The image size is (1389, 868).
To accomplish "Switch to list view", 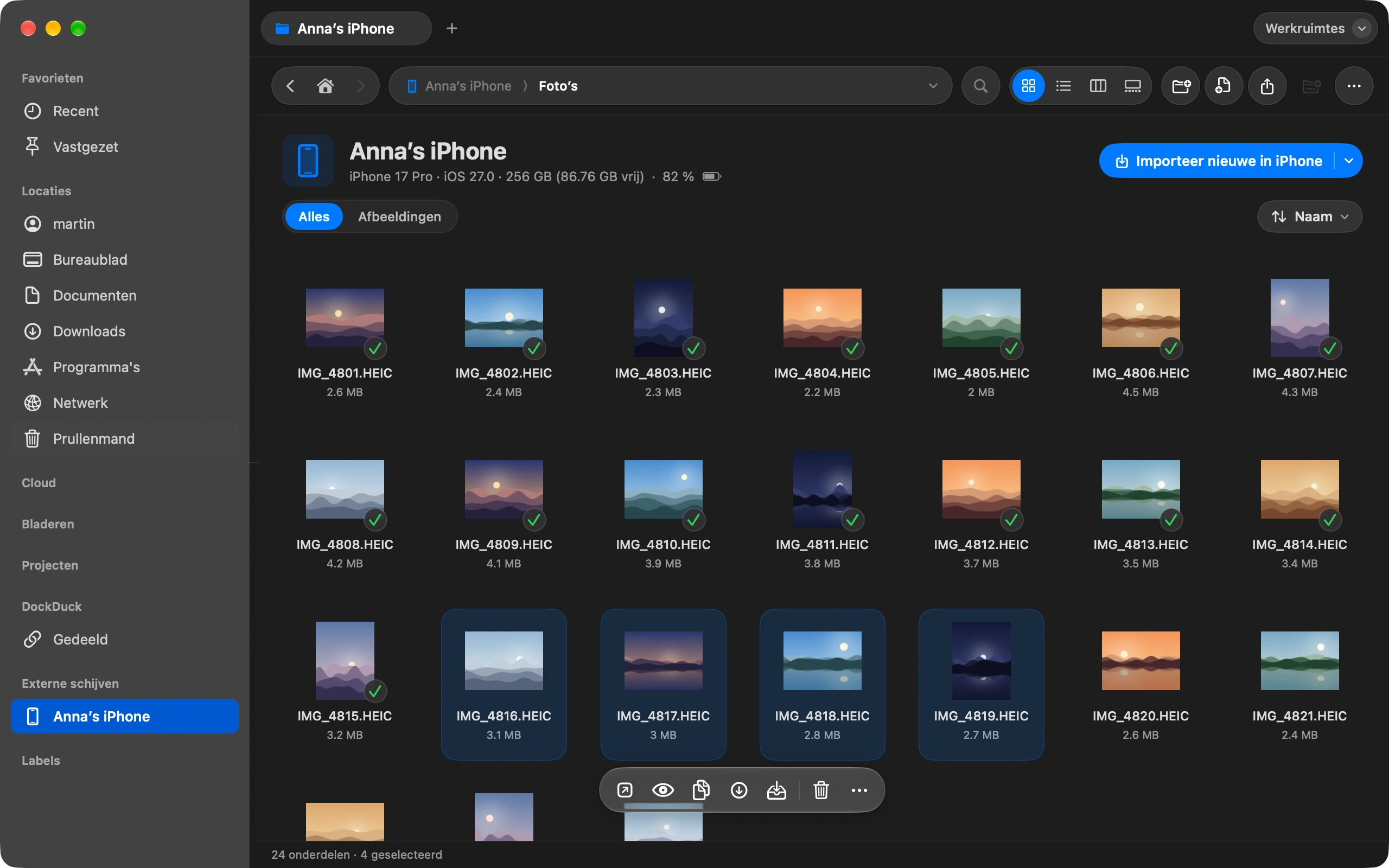I will [1063, 86].
